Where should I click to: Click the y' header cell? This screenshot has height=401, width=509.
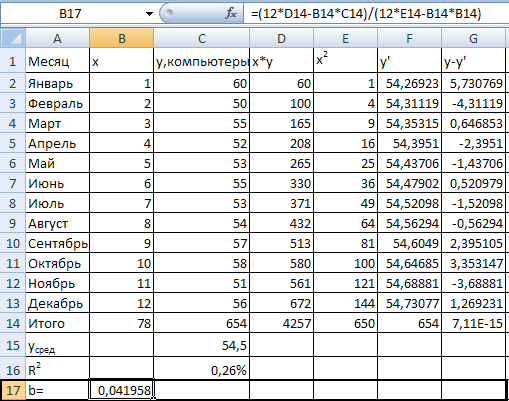point(409,61)
